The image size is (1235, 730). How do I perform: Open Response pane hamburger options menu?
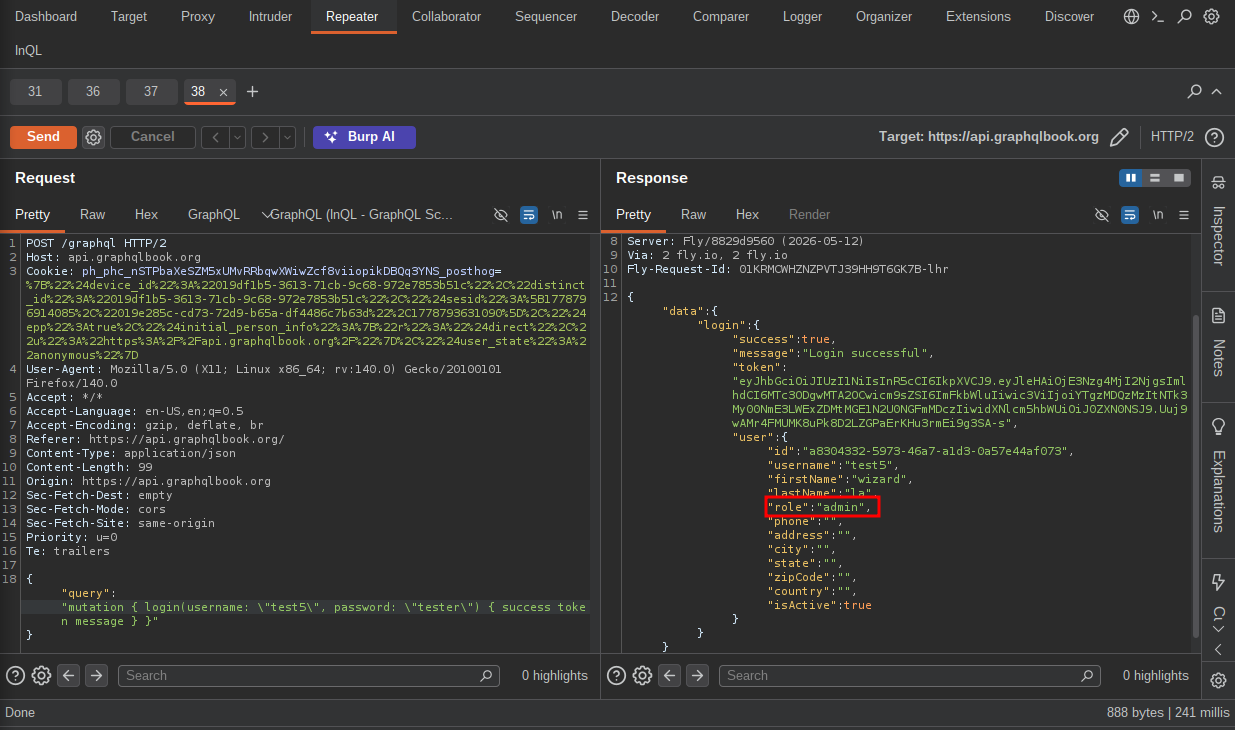click(x=1184, y=215)
